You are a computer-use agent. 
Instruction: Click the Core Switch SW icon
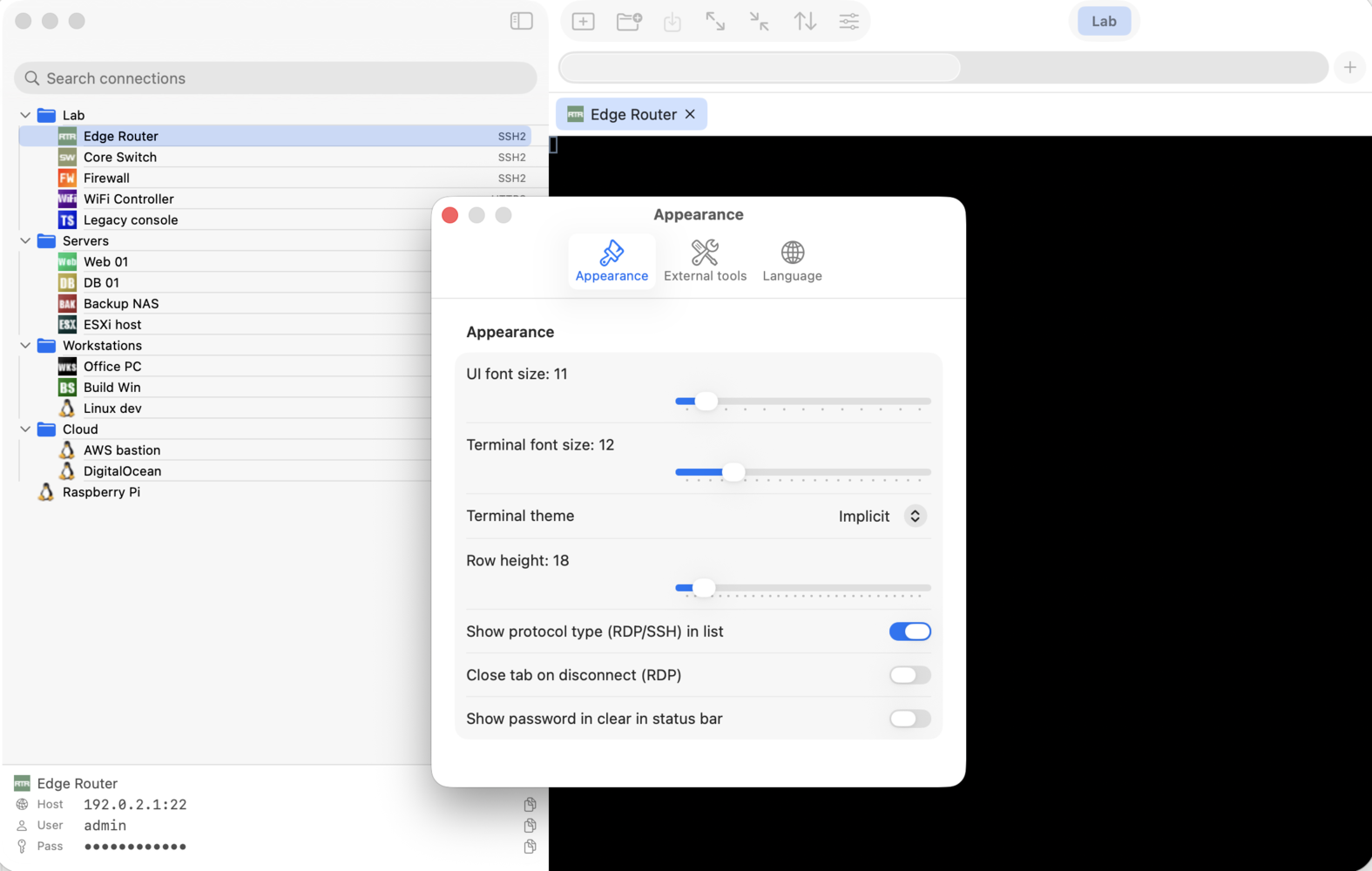(x=67, y=157)
